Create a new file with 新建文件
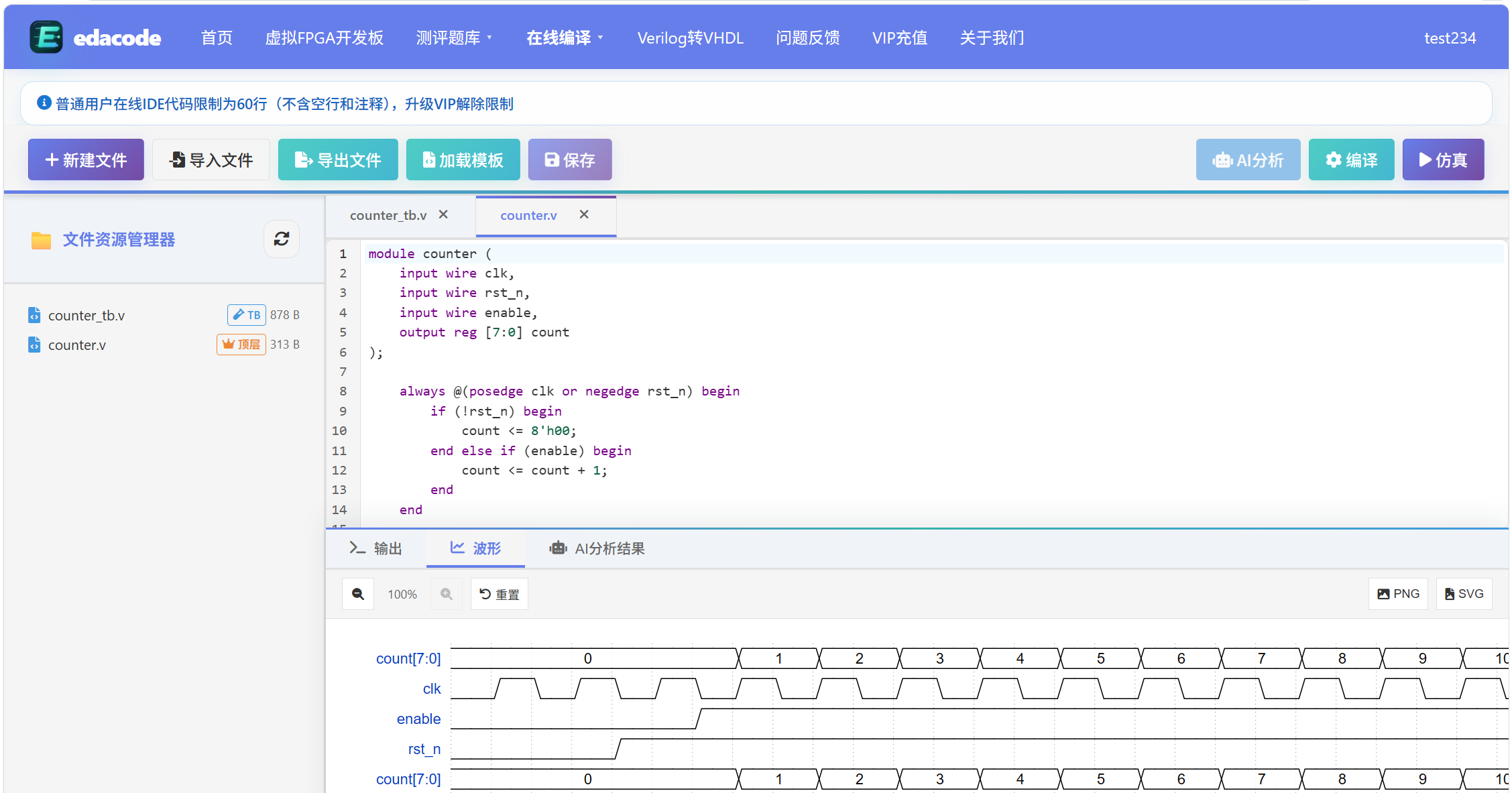The width and height of the screenshot is (1512, 793). pos(86,160)
